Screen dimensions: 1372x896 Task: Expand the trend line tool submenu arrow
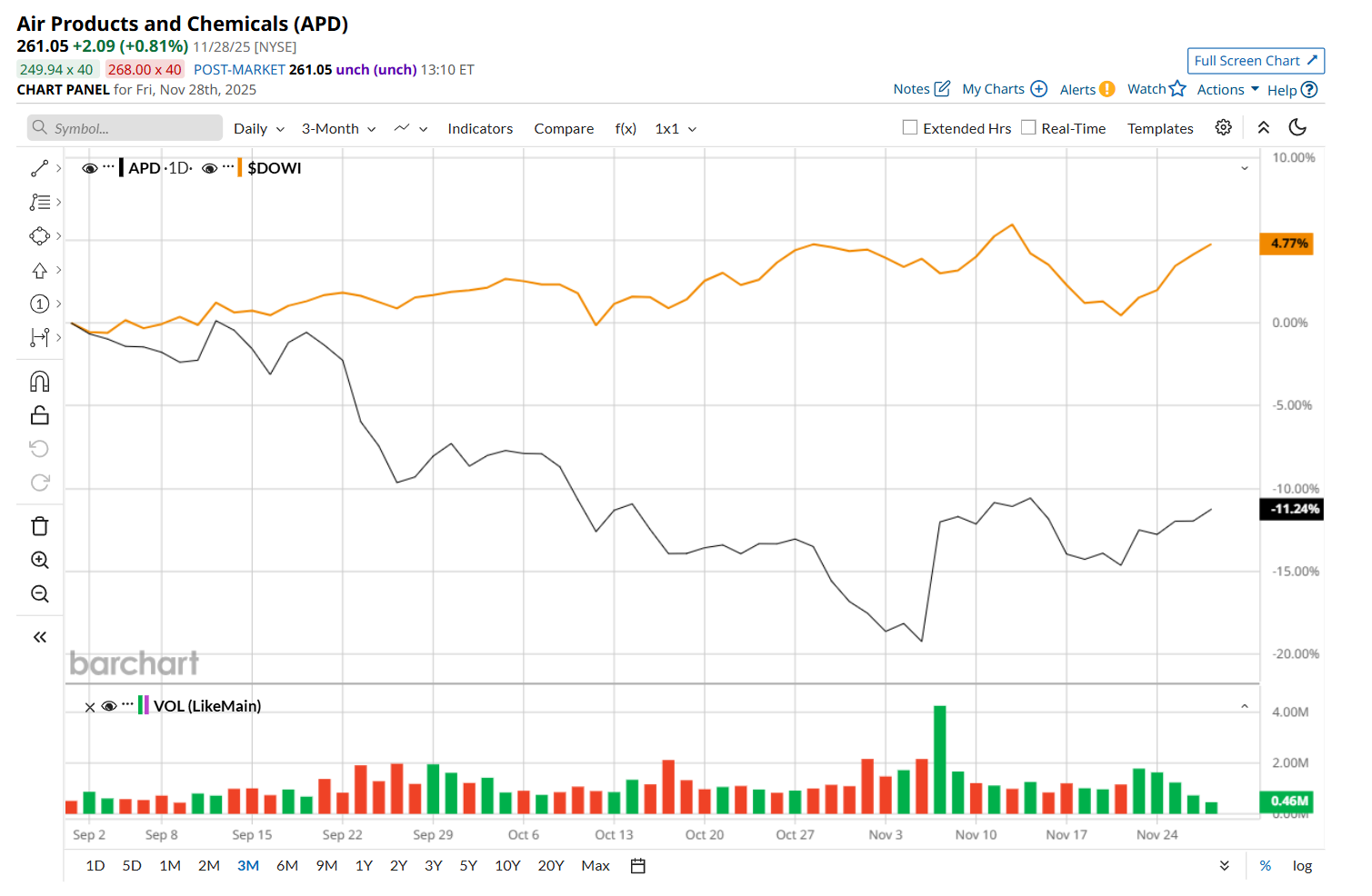[58, 168]
